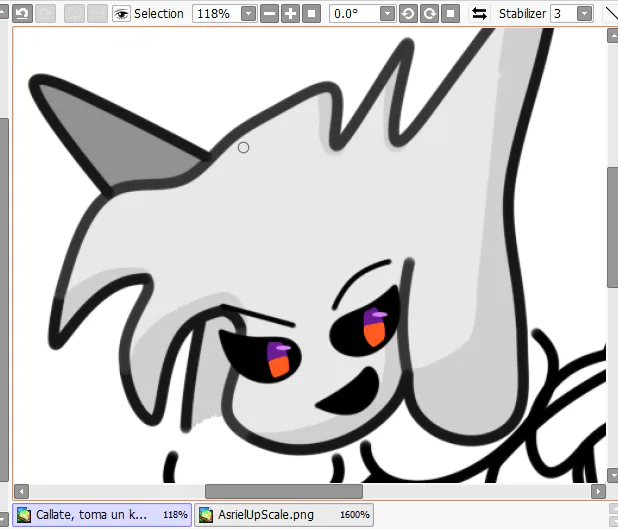Open the rotation angle dropdown arrow
This screenshot has height=529, width=618.
[x=387, y=14]
